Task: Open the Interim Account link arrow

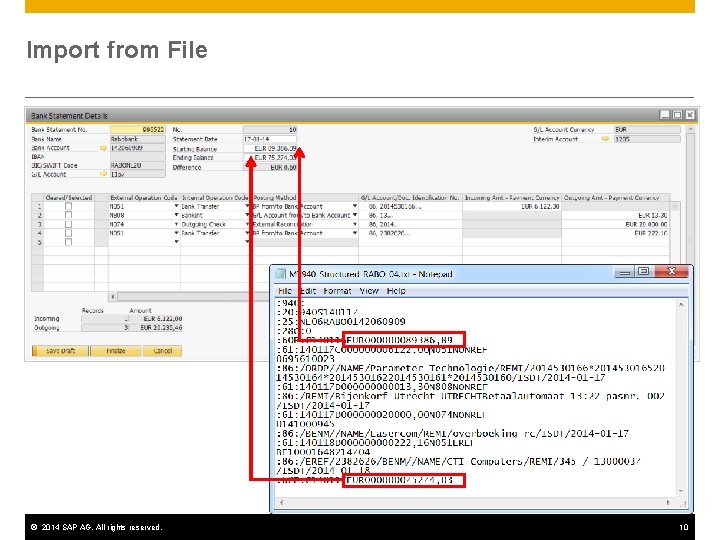Action: click(606, 139)
